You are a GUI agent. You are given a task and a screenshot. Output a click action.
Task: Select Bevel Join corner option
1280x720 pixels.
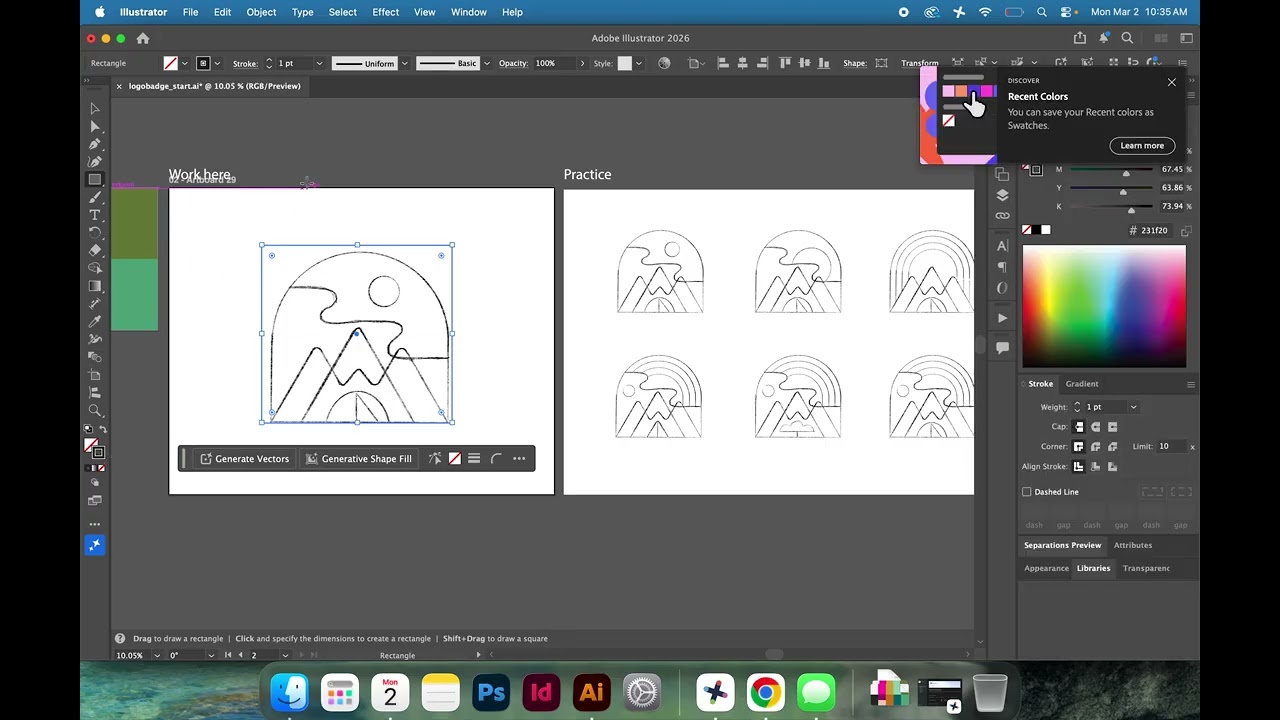[x=1113, y=447]
